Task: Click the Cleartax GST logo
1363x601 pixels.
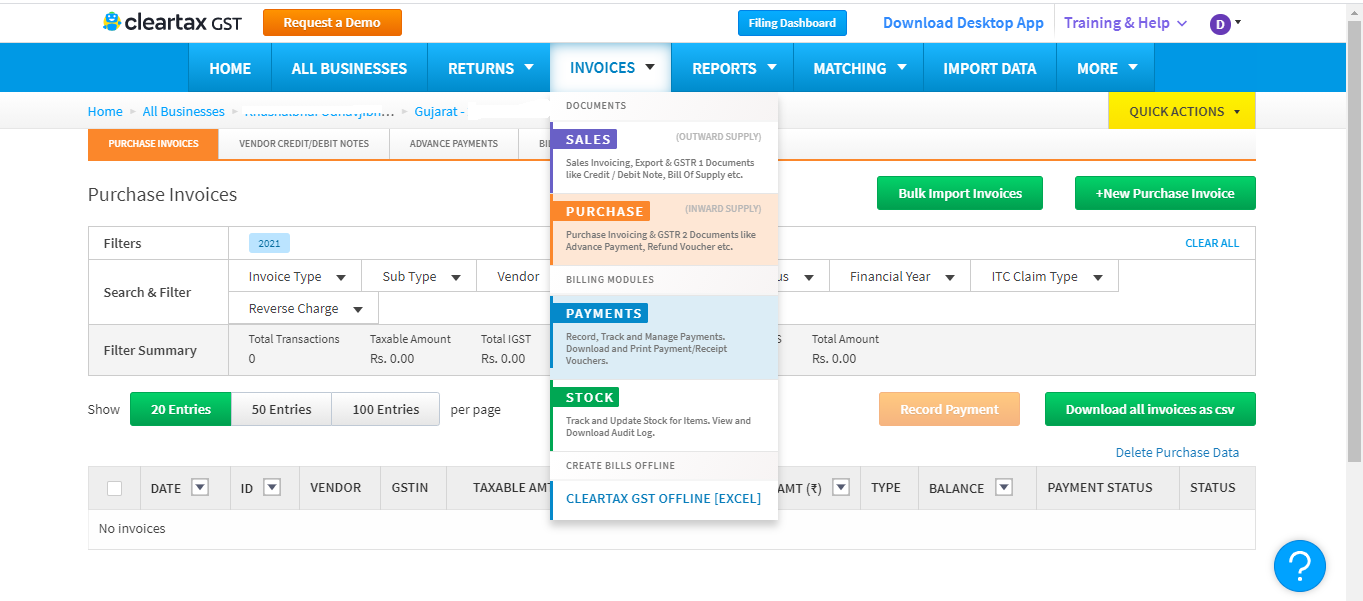Action: [x=172, y=22]
